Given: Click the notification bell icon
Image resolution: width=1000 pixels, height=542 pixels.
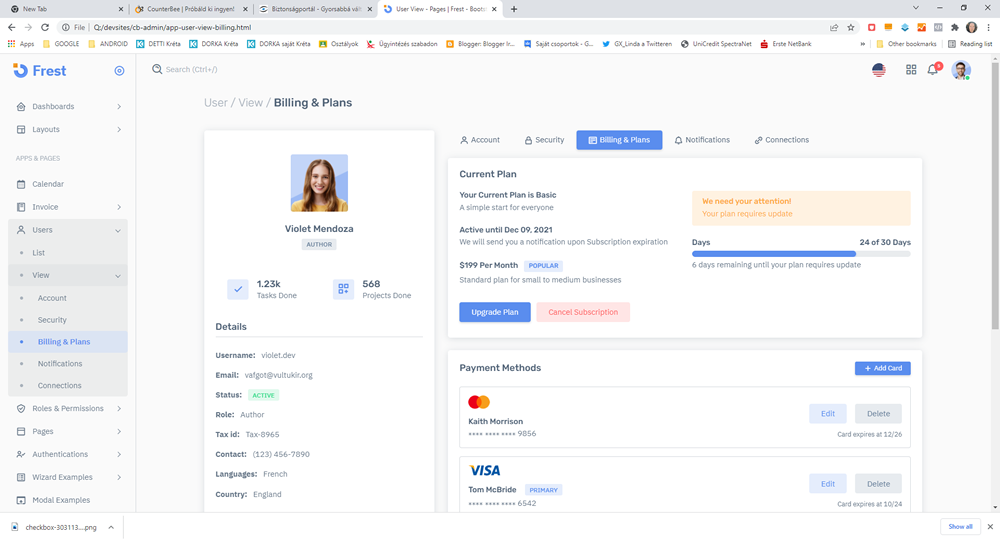Looking at the screenshot, I should [932, 70].
